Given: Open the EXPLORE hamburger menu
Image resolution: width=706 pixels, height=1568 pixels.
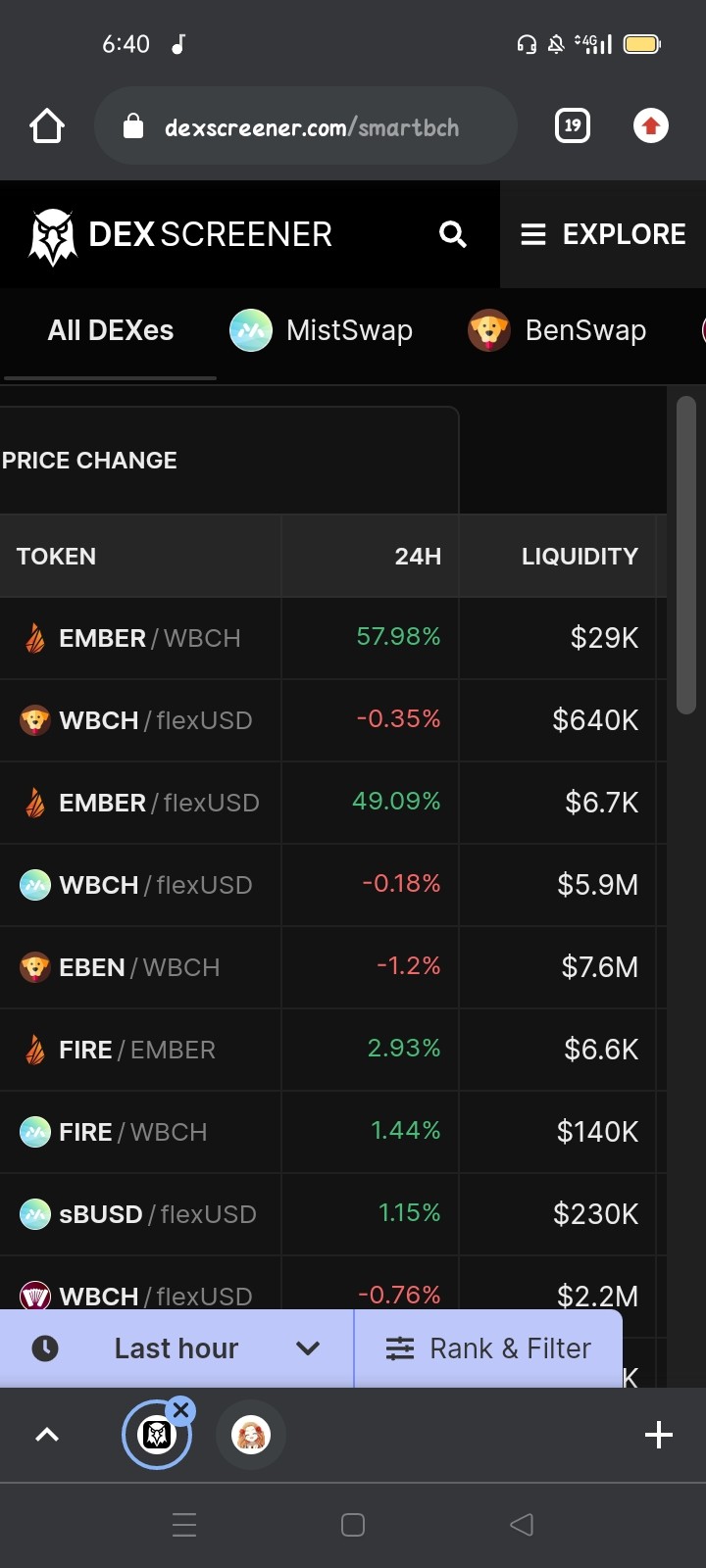Looking at the screenshot, I should click(603, 234).
